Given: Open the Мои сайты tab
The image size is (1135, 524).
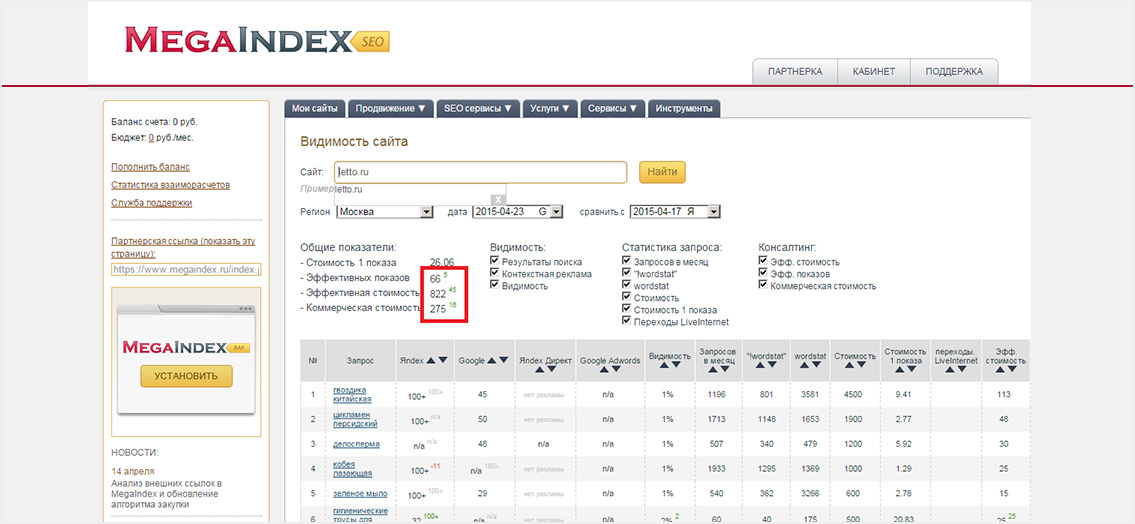Looking at the screenshot, I should pos(315,109).
